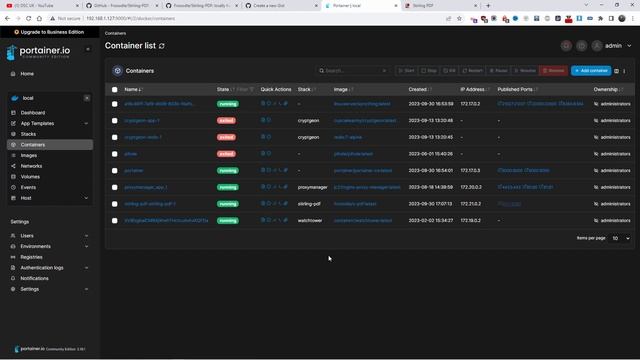Switch to the Create a new Gist tab
Image resolution: width=640 pixels, height=360 pixels.
(x=282, y=6)
